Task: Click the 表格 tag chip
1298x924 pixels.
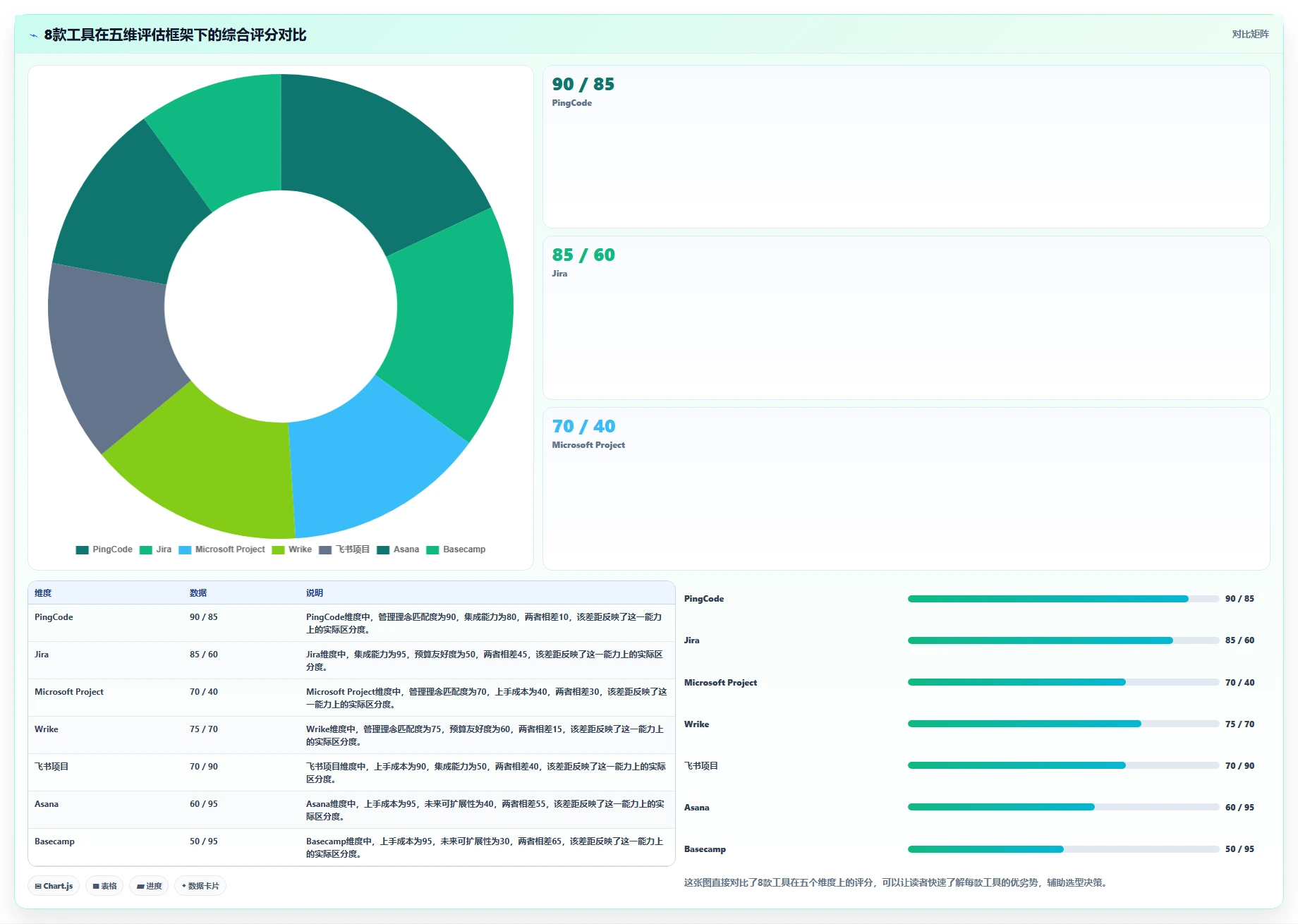Action: pos(104,886)
